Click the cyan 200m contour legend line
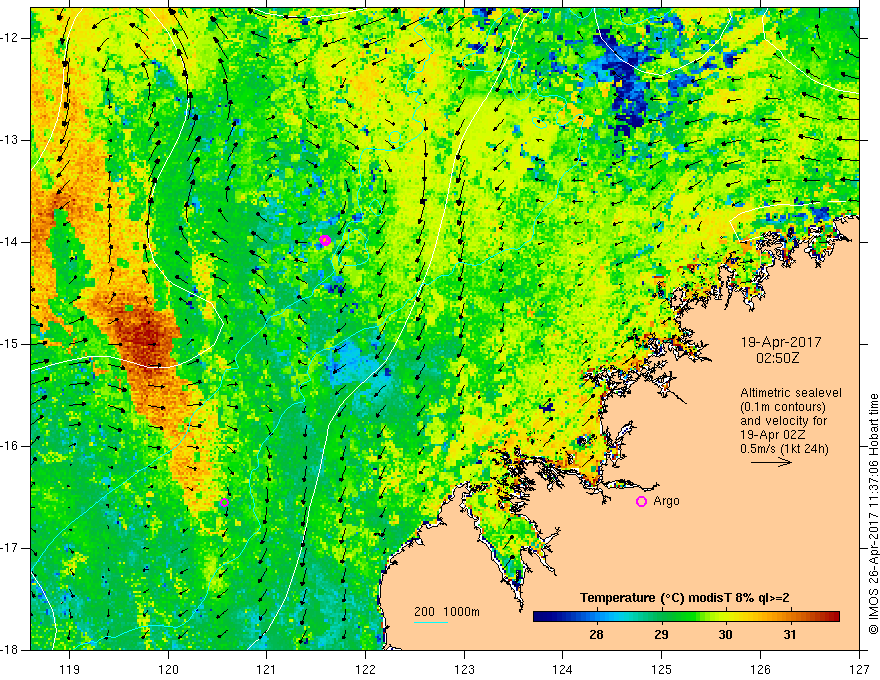This screenshot has height=680, width=880. [430, 622]
